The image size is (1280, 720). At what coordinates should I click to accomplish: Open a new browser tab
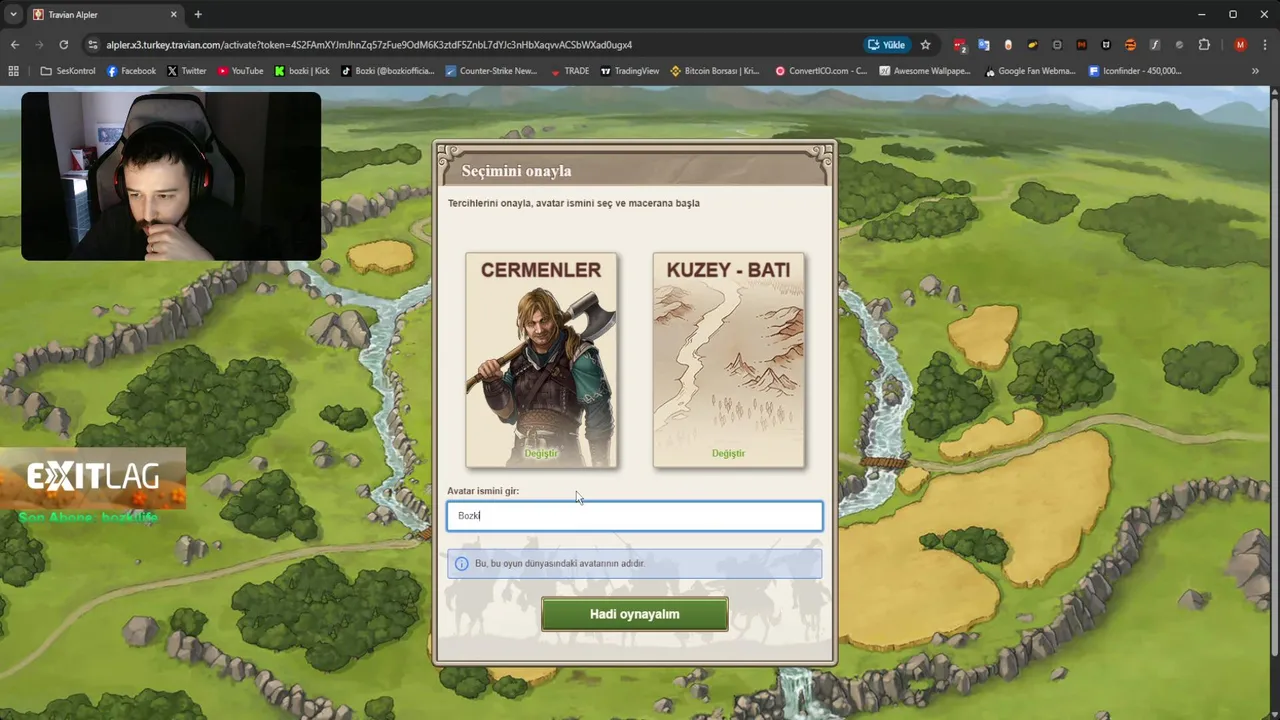(198, 15)
